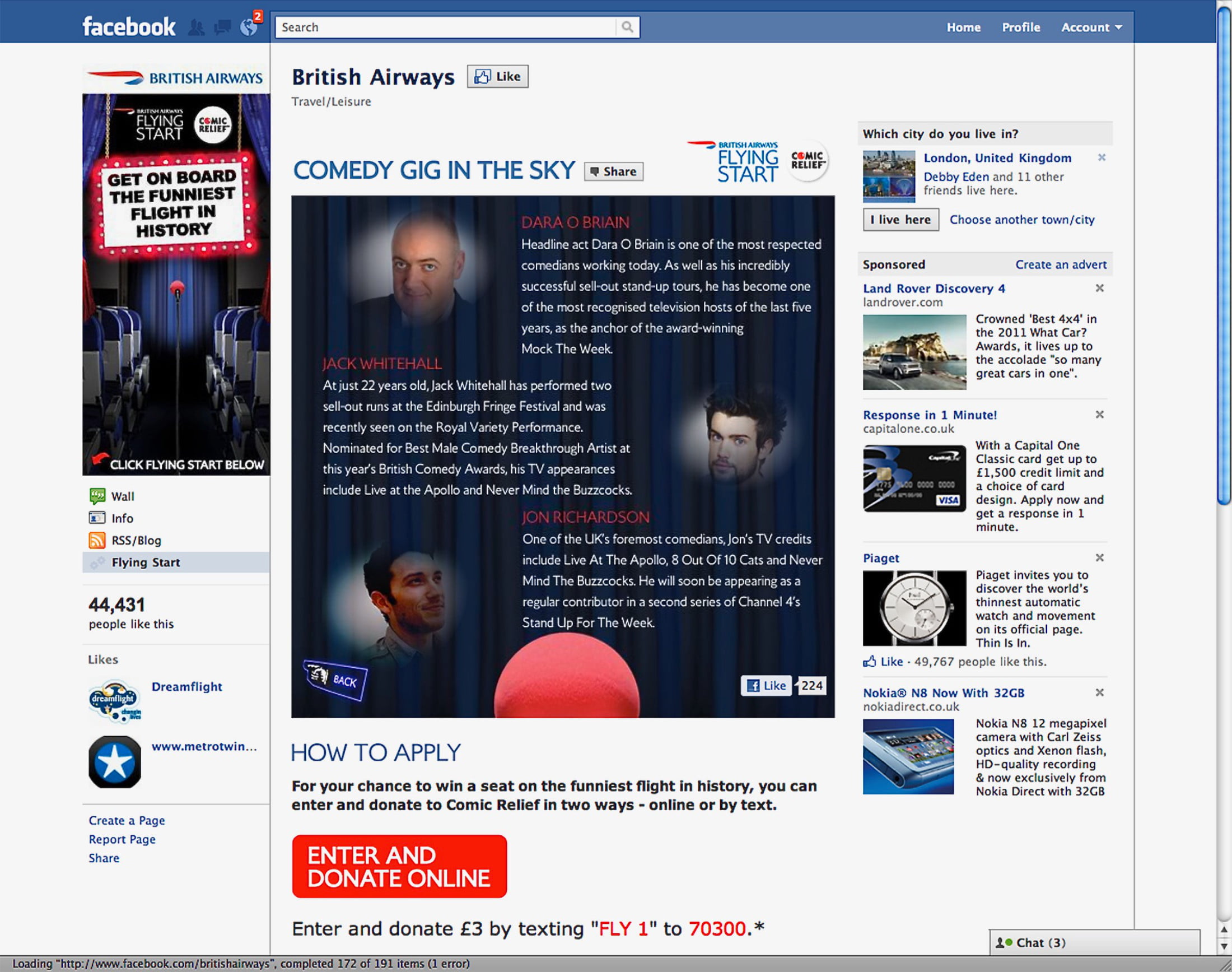Click the Dreamflight page logo
This screenshot has width=1232, height=972.
[x=115, y=700]
